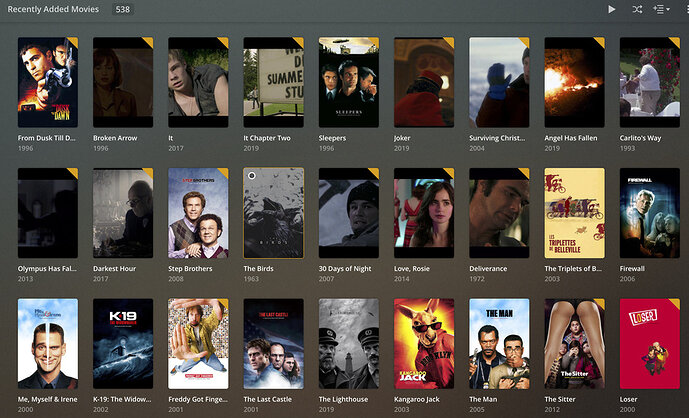The height and width of the screenshot is (418, 689).
Task: Open the Sleepers poster
Action: (348, 82)
